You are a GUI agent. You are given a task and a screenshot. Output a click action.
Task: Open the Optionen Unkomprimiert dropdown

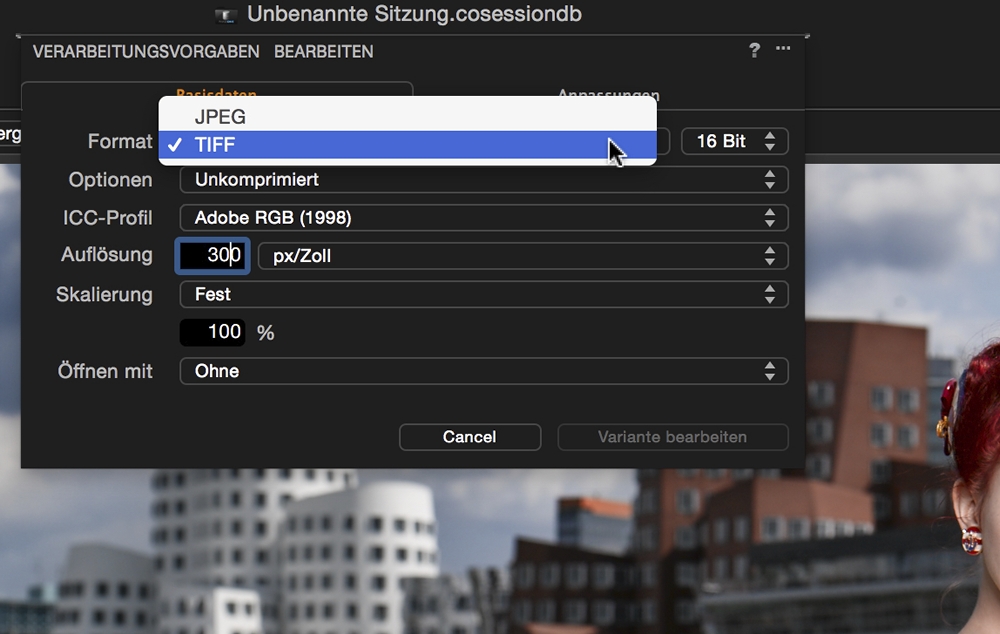click(x=484, y=180)
